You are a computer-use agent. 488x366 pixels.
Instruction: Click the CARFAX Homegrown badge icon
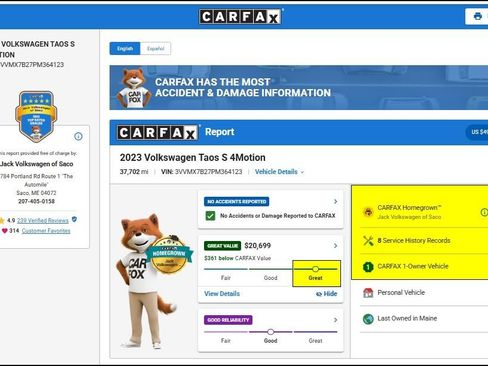[368, 212]
